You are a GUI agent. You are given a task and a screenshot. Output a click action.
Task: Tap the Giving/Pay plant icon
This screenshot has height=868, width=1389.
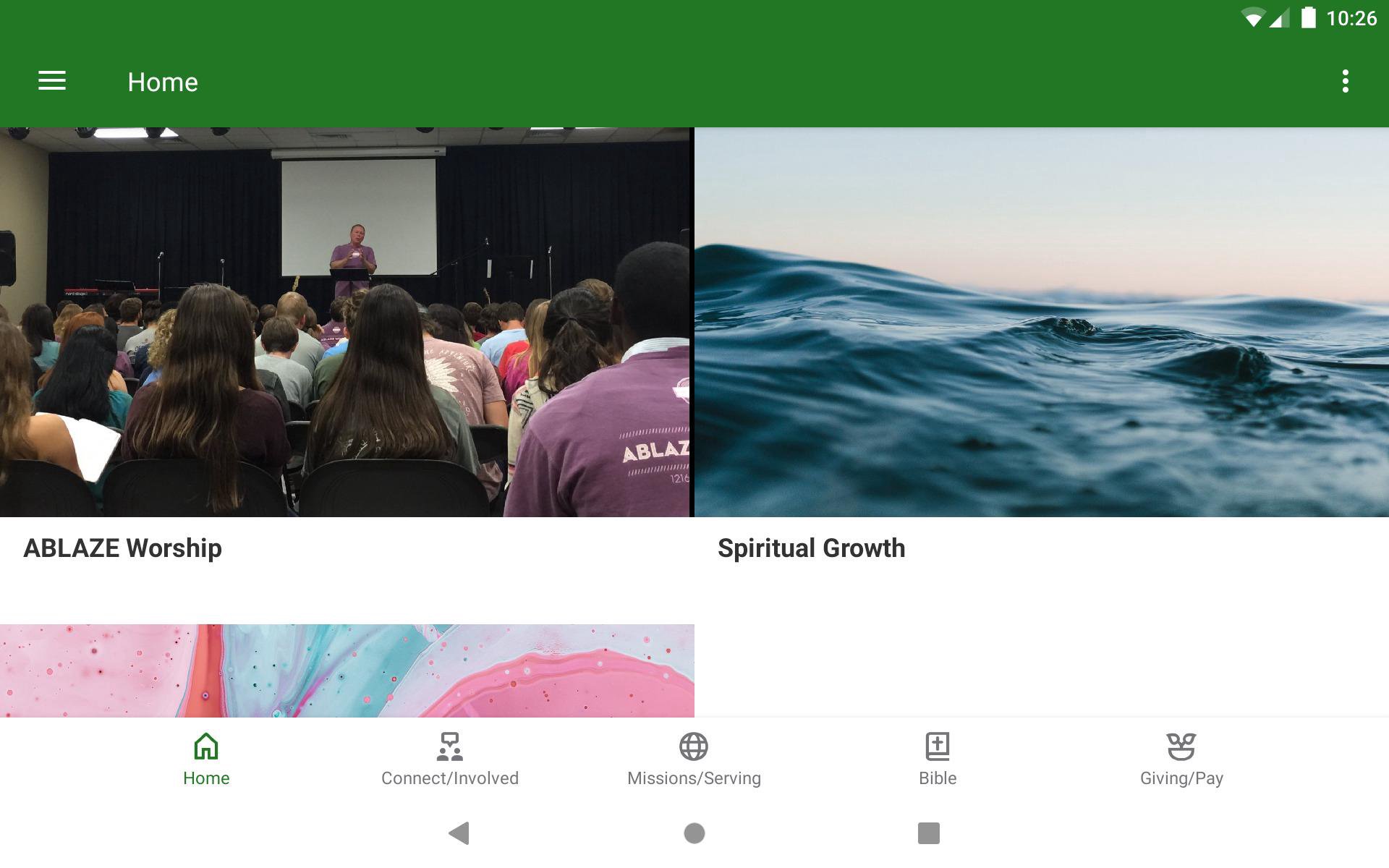tap(1181, 746)
